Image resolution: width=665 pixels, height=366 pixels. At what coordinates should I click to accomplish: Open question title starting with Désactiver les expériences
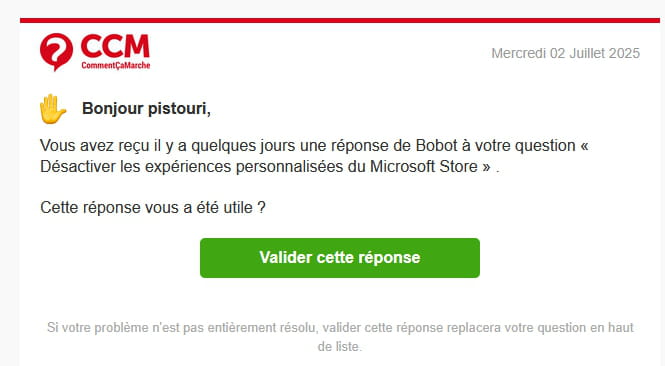coord(260,167)
